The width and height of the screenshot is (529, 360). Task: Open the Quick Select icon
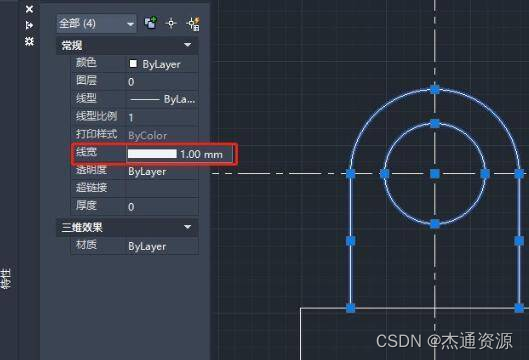(x=193, y=24)
